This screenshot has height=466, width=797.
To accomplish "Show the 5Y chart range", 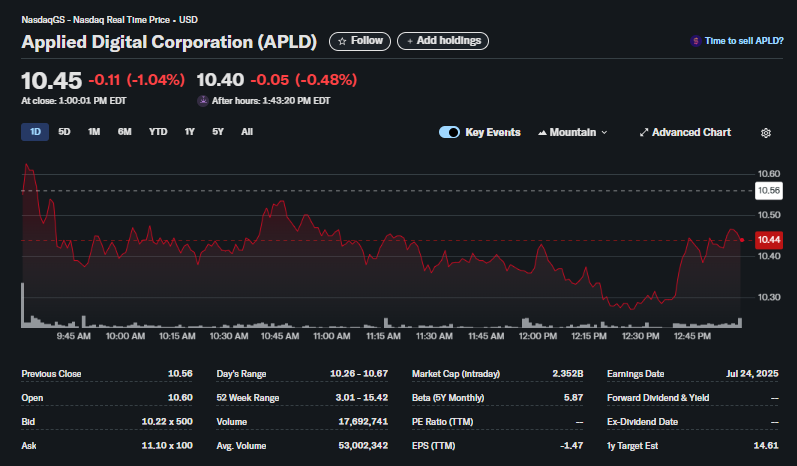I will pos(218,132).
